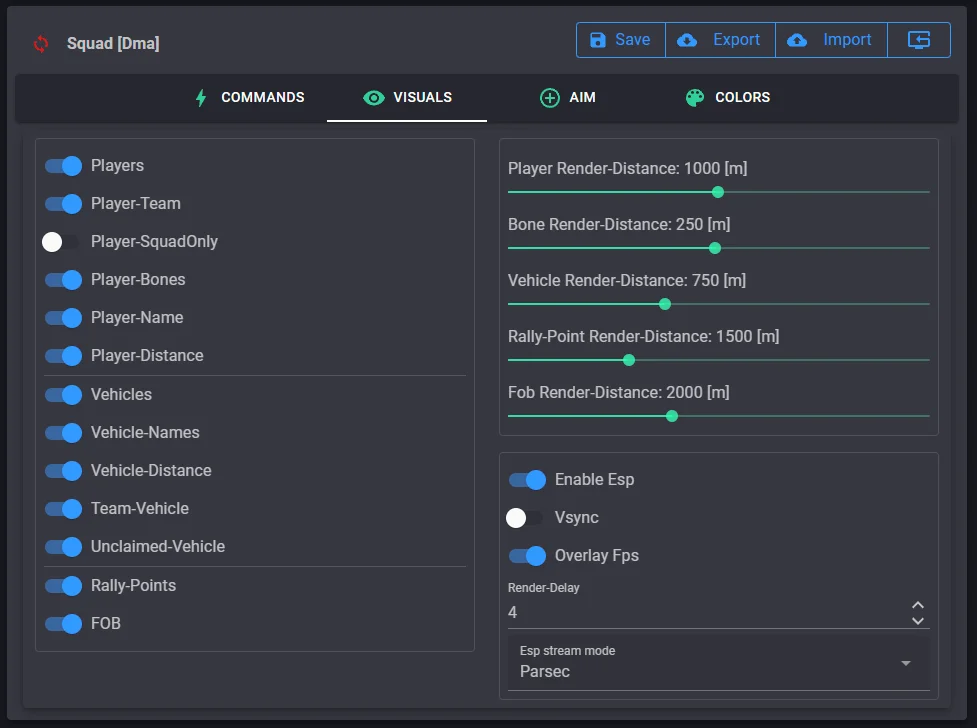The width and height of the screenshot is (977, 728).
Task: Decrease Render-Delay with down arrow
Action: (918, 620)
